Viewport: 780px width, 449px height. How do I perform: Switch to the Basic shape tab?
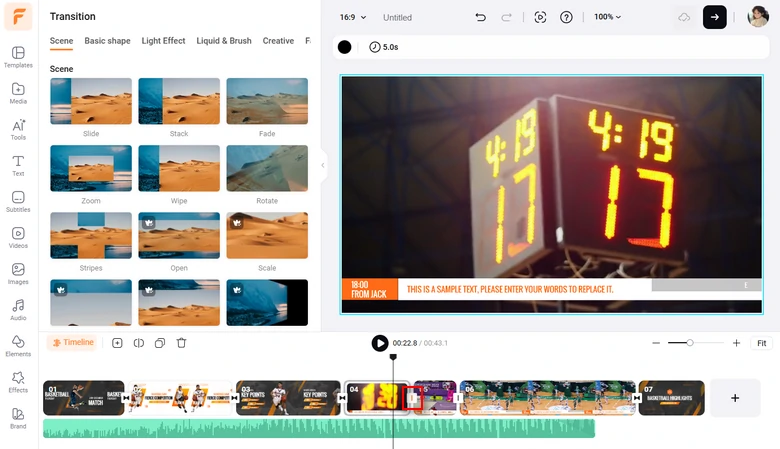pyautogui.click(x=107, y=41)
